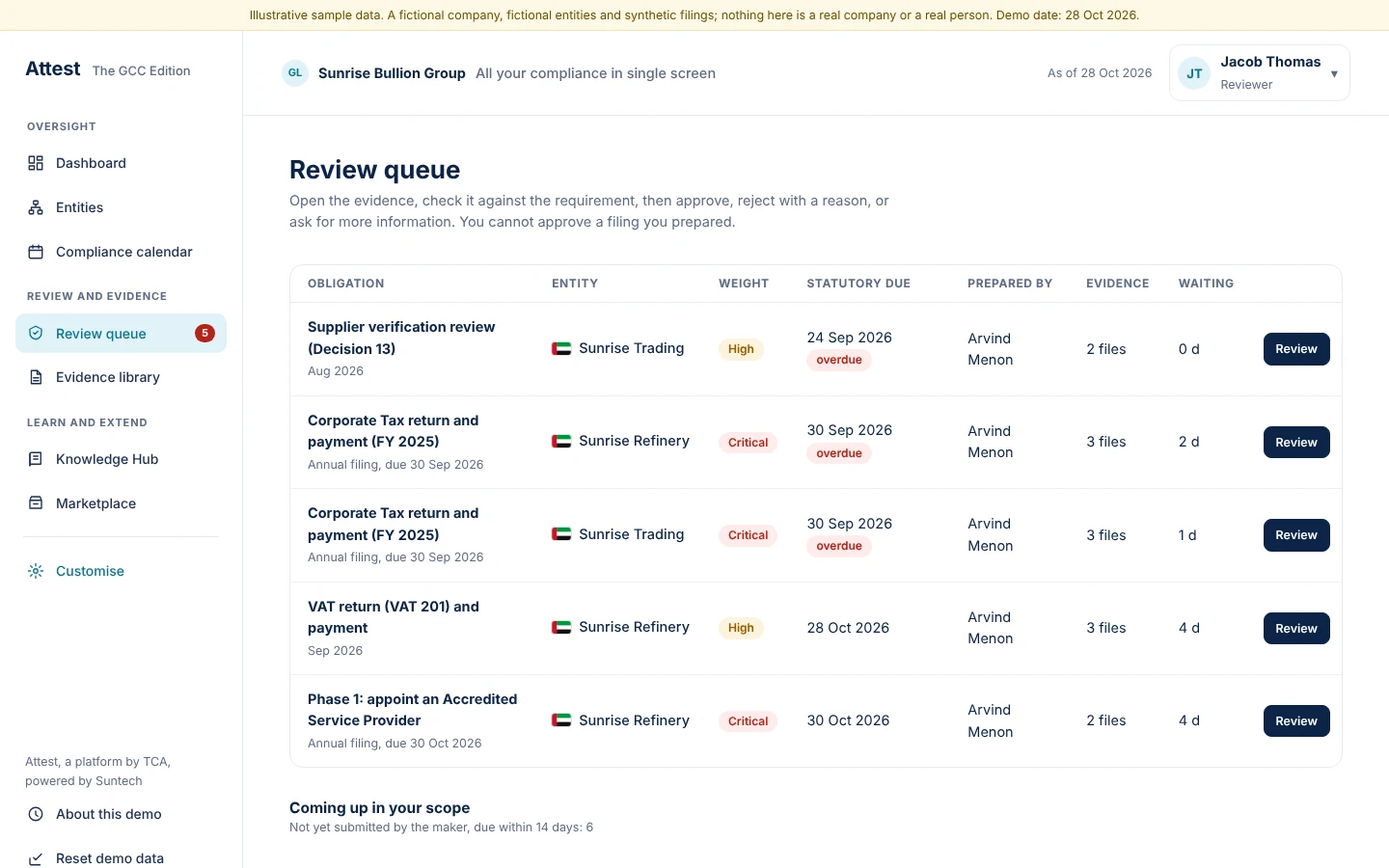Click the Customise gear icon
The image size is (1389, 868).
36,571
